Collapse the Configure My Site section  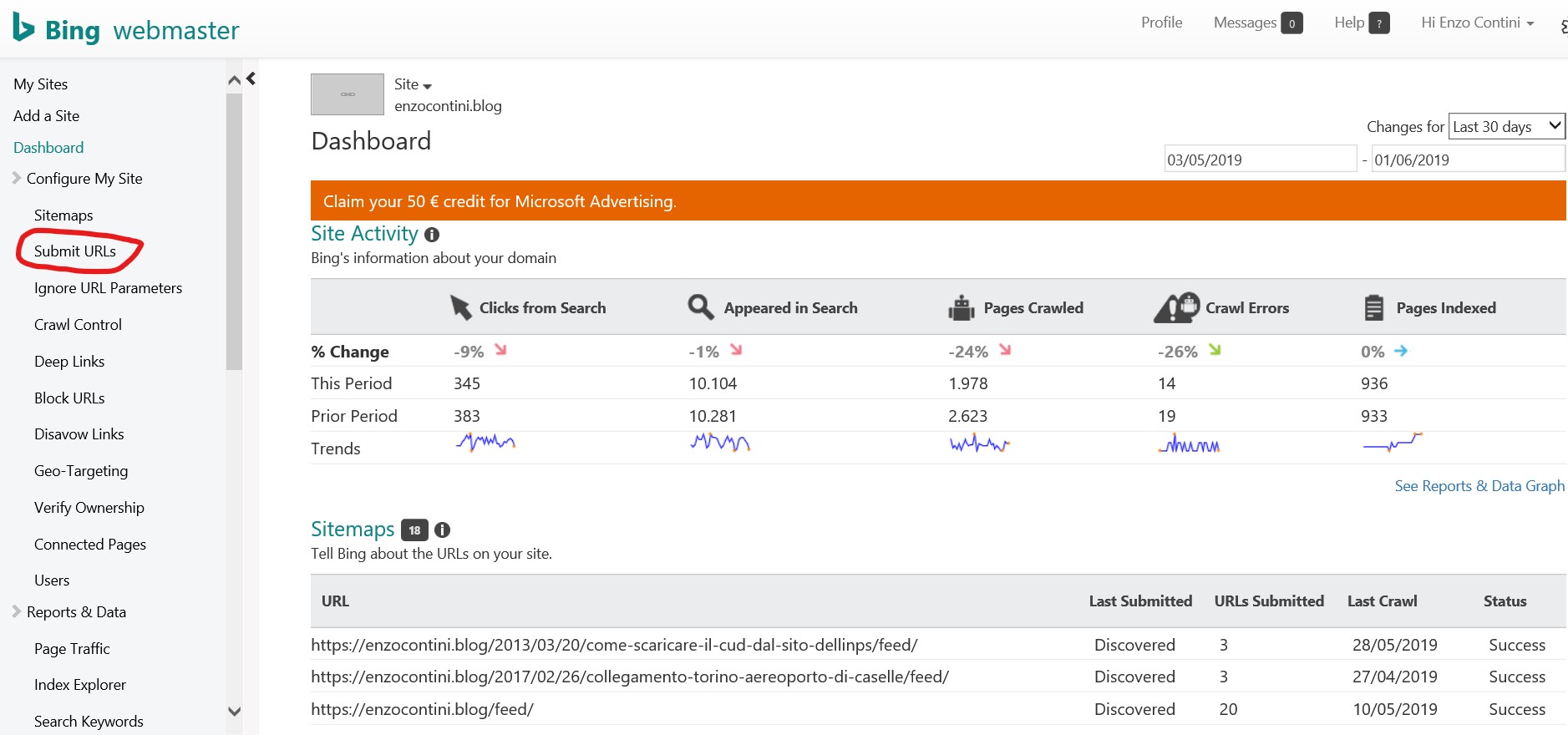(17, 178)
